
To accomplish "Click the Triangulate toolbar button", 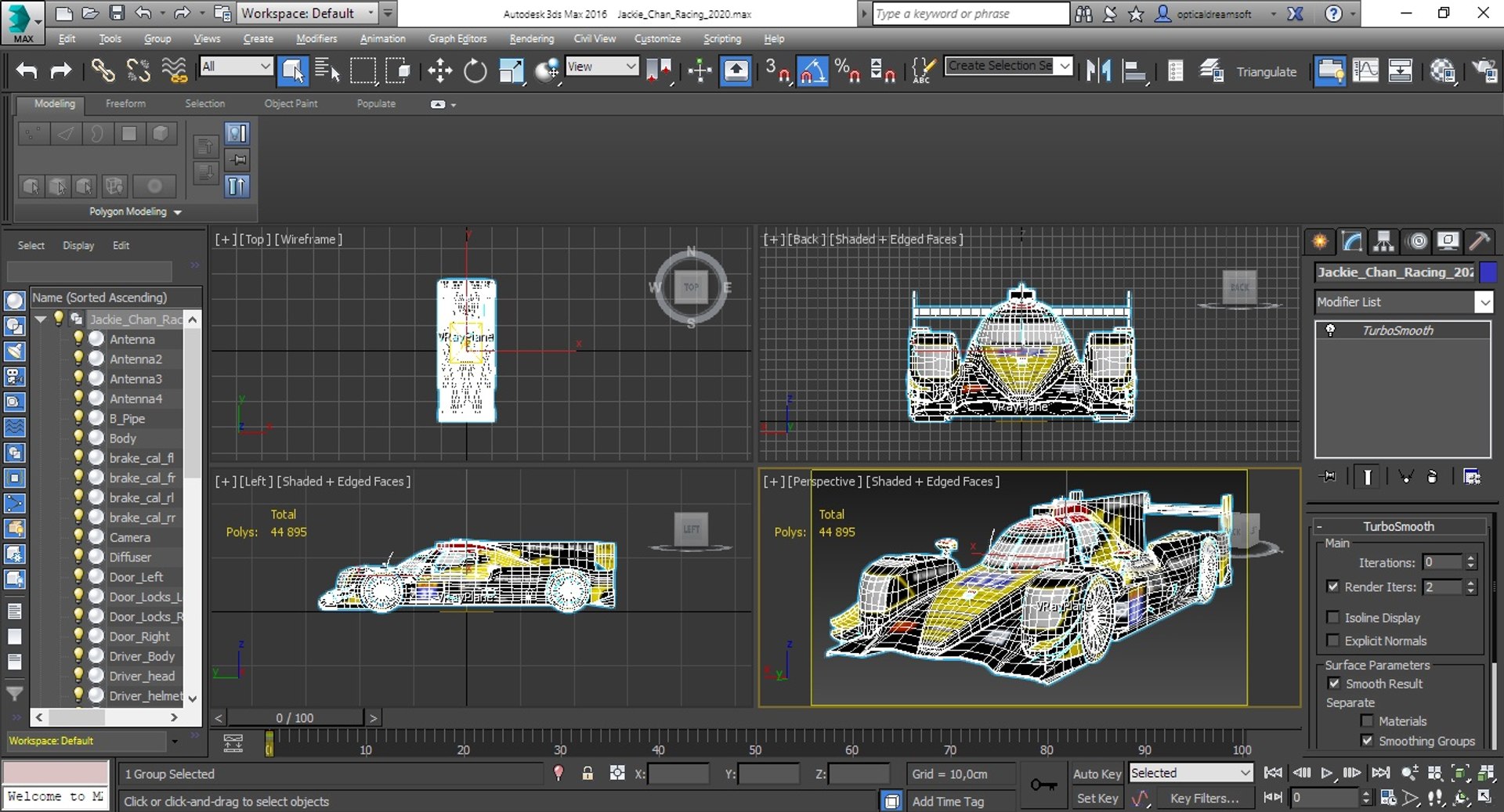I will pyautogui.click(x=1266, y=71).
